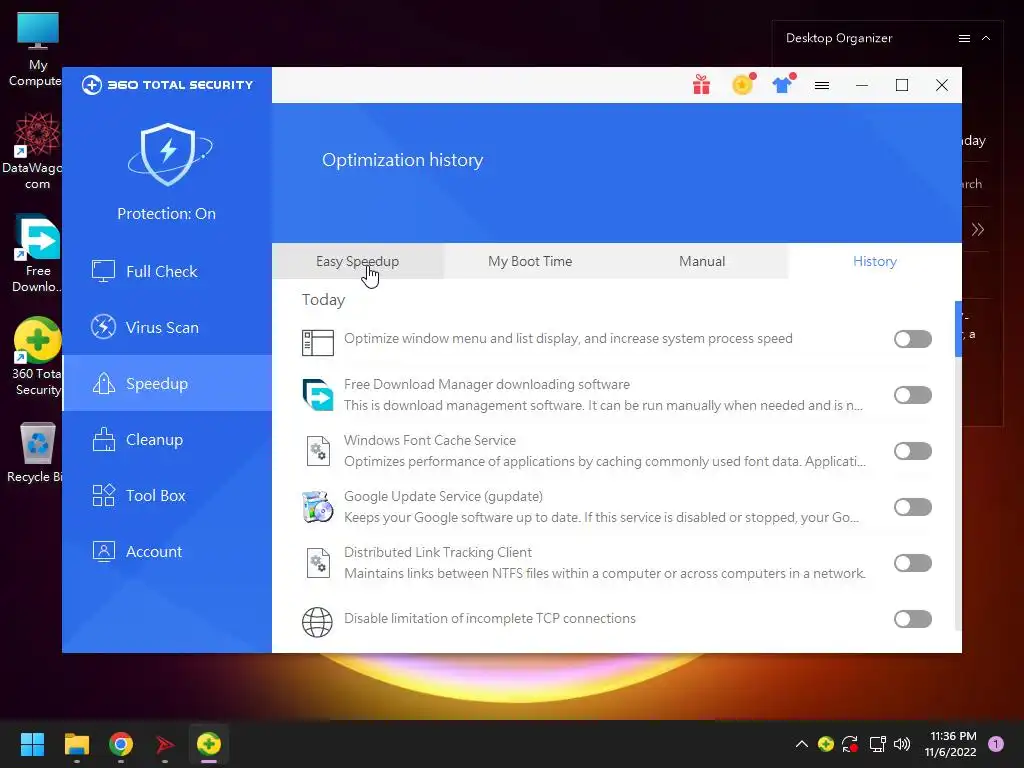Click the window menu optimization item icon

pyautogui.click(x=318, y=343)
